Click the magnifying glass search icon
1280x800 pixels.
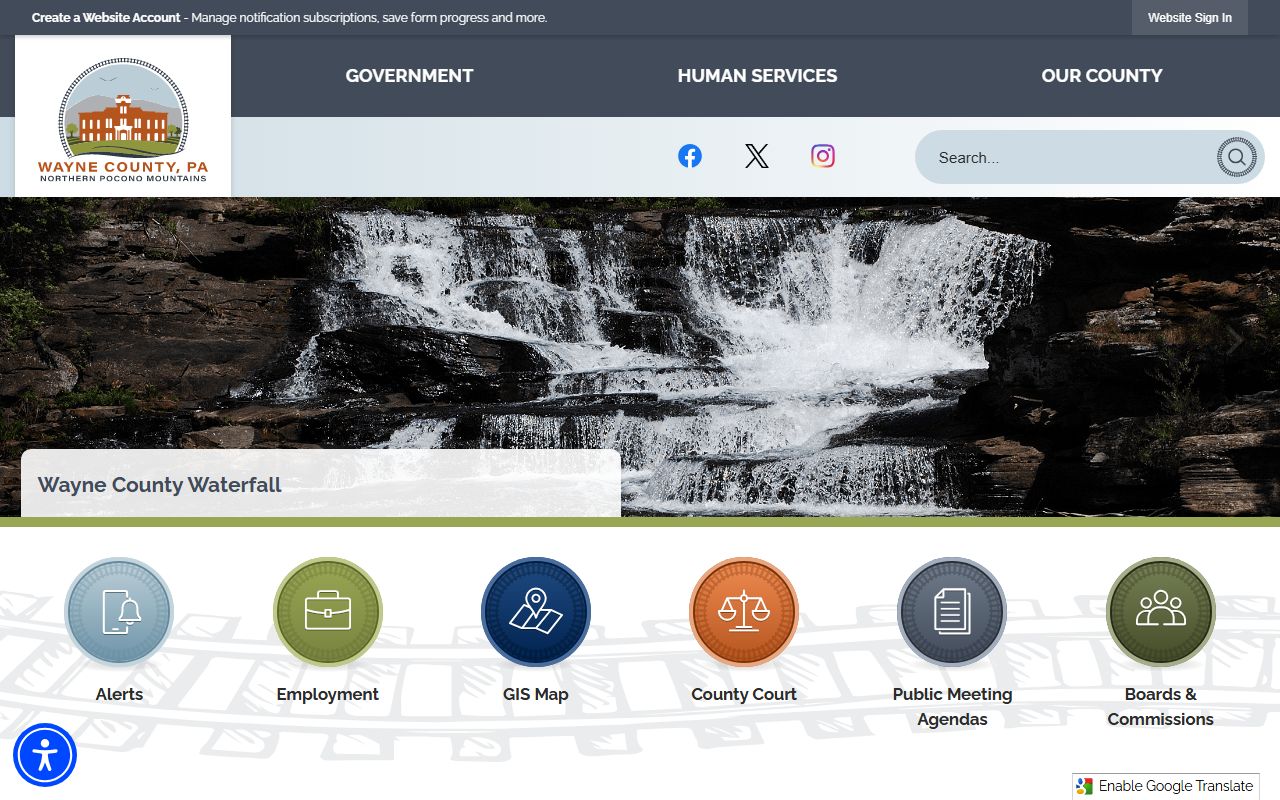[1236, 157]
